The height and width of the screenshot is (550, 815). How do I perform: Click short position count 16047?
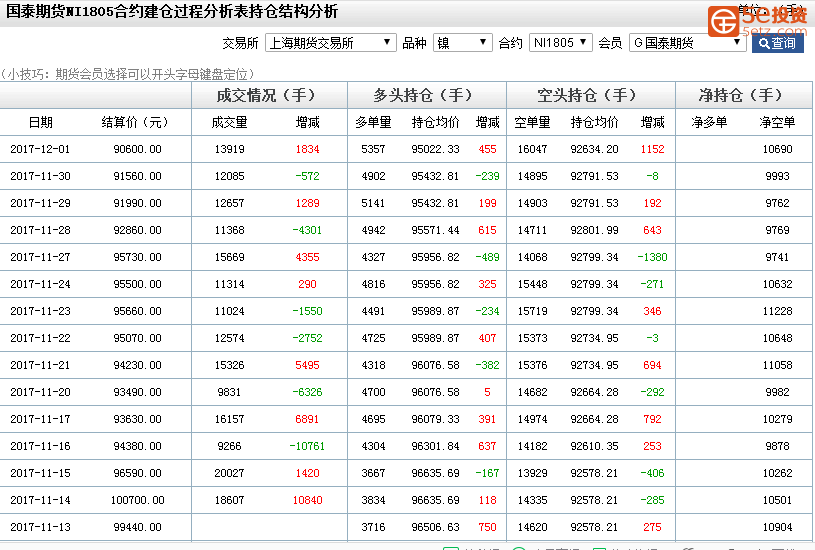(532, 149)
